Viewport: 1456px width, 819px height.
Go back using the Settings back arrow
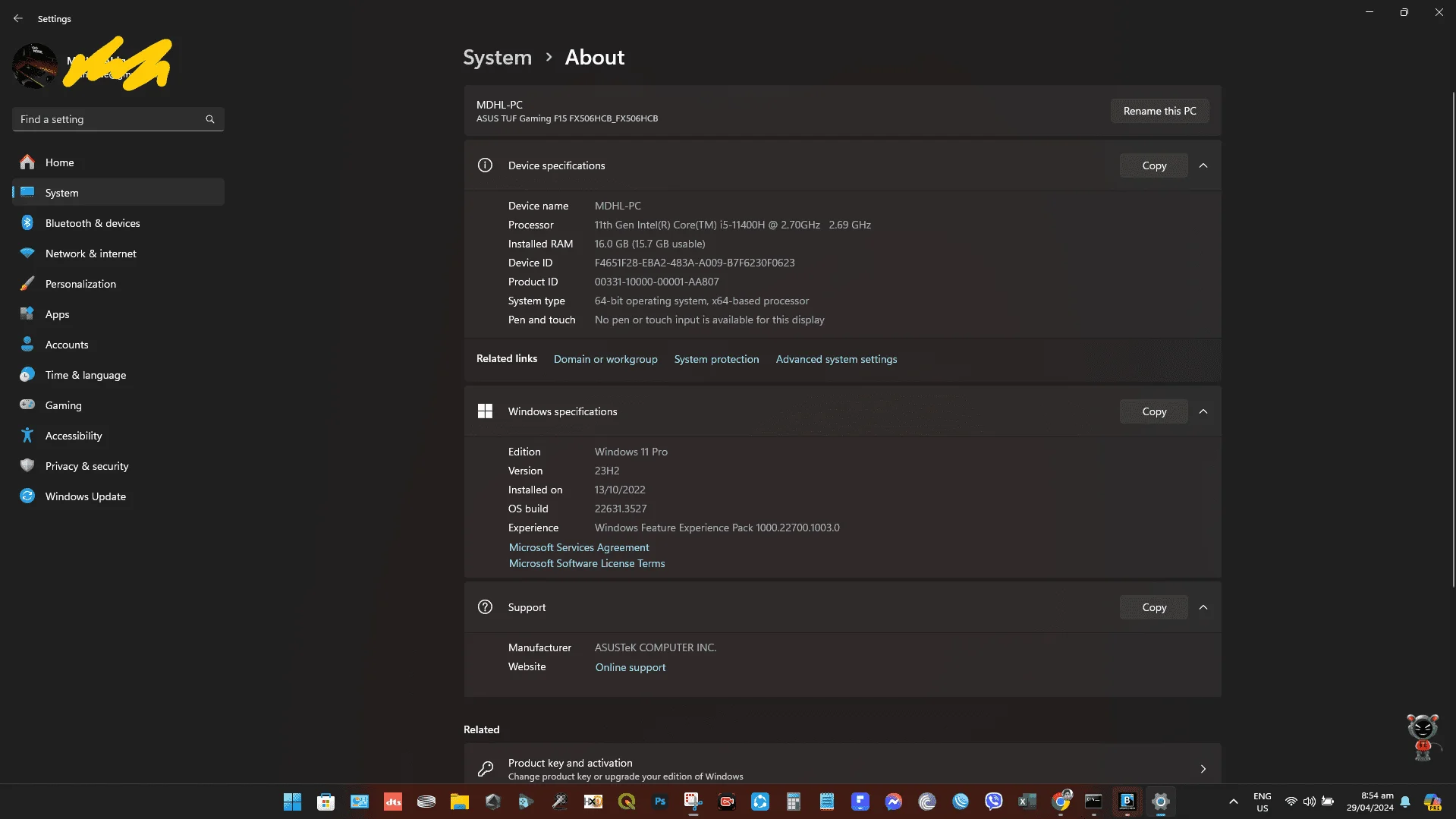coord(18,18)
